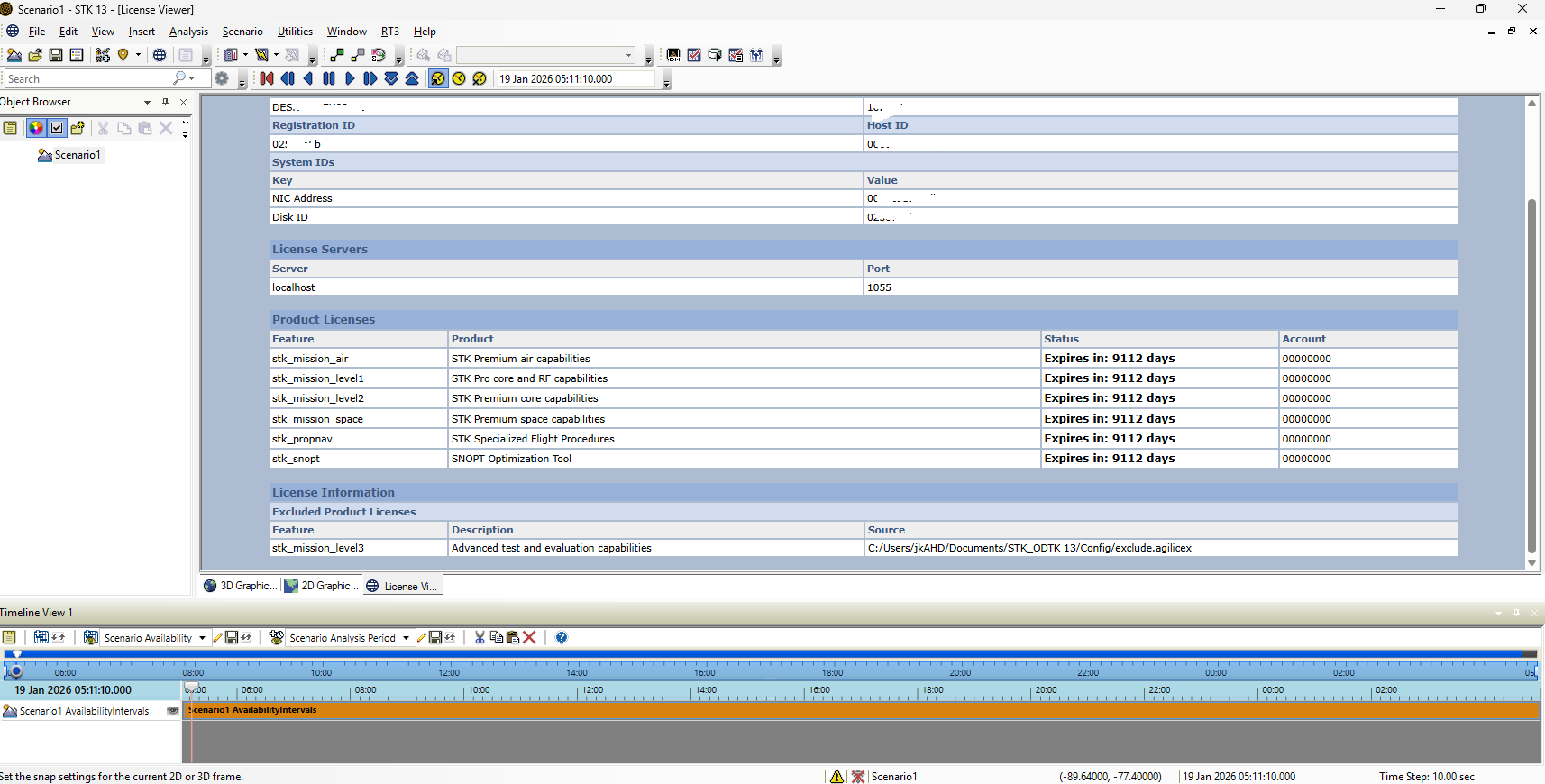The image size is (1545, 784).
Task: Play animation in reverse
Action: tap(308, 78)
